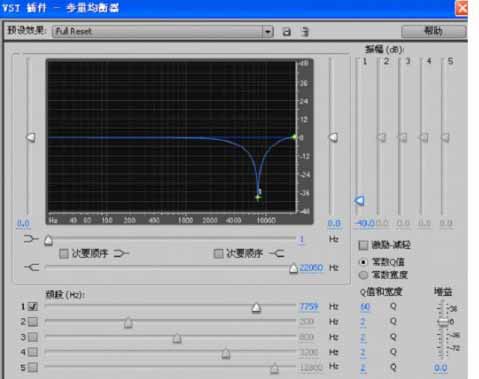Click the band 1 frequency slider thumb

click(256, 308)
